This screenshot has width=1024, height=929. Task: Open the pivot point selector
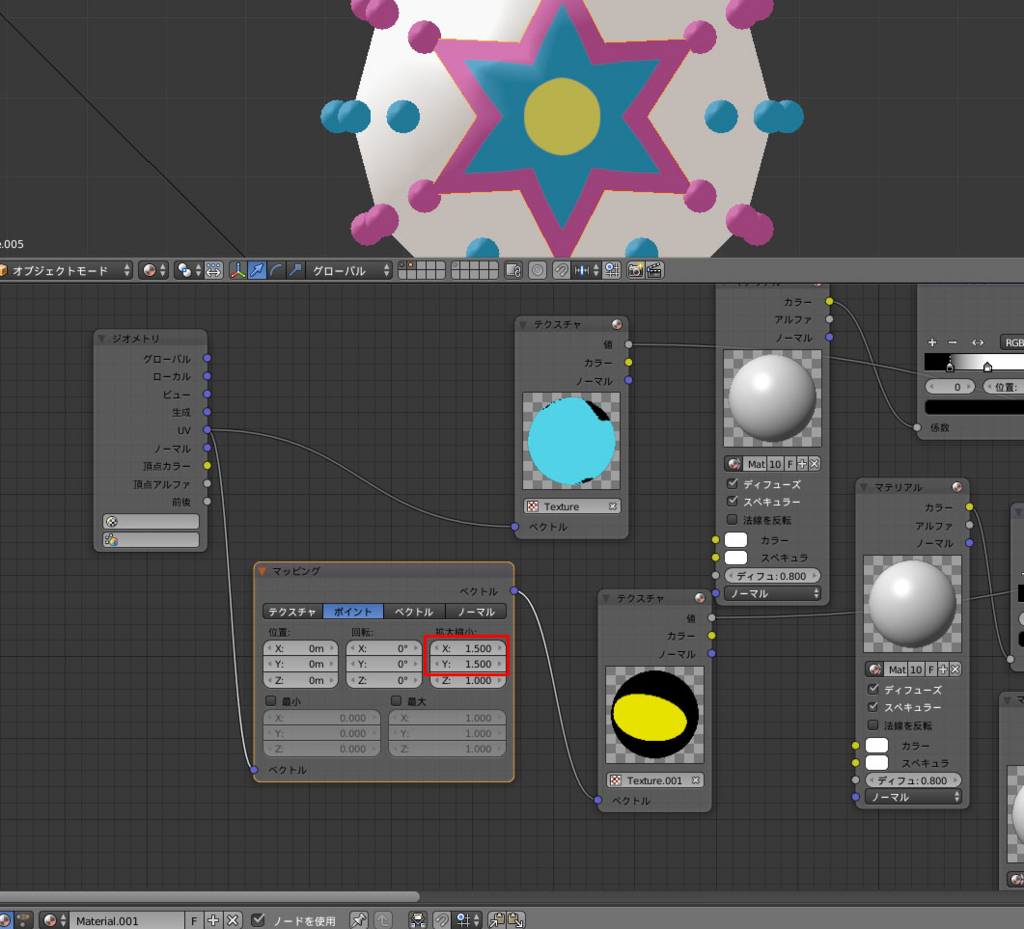coord(189,270)
